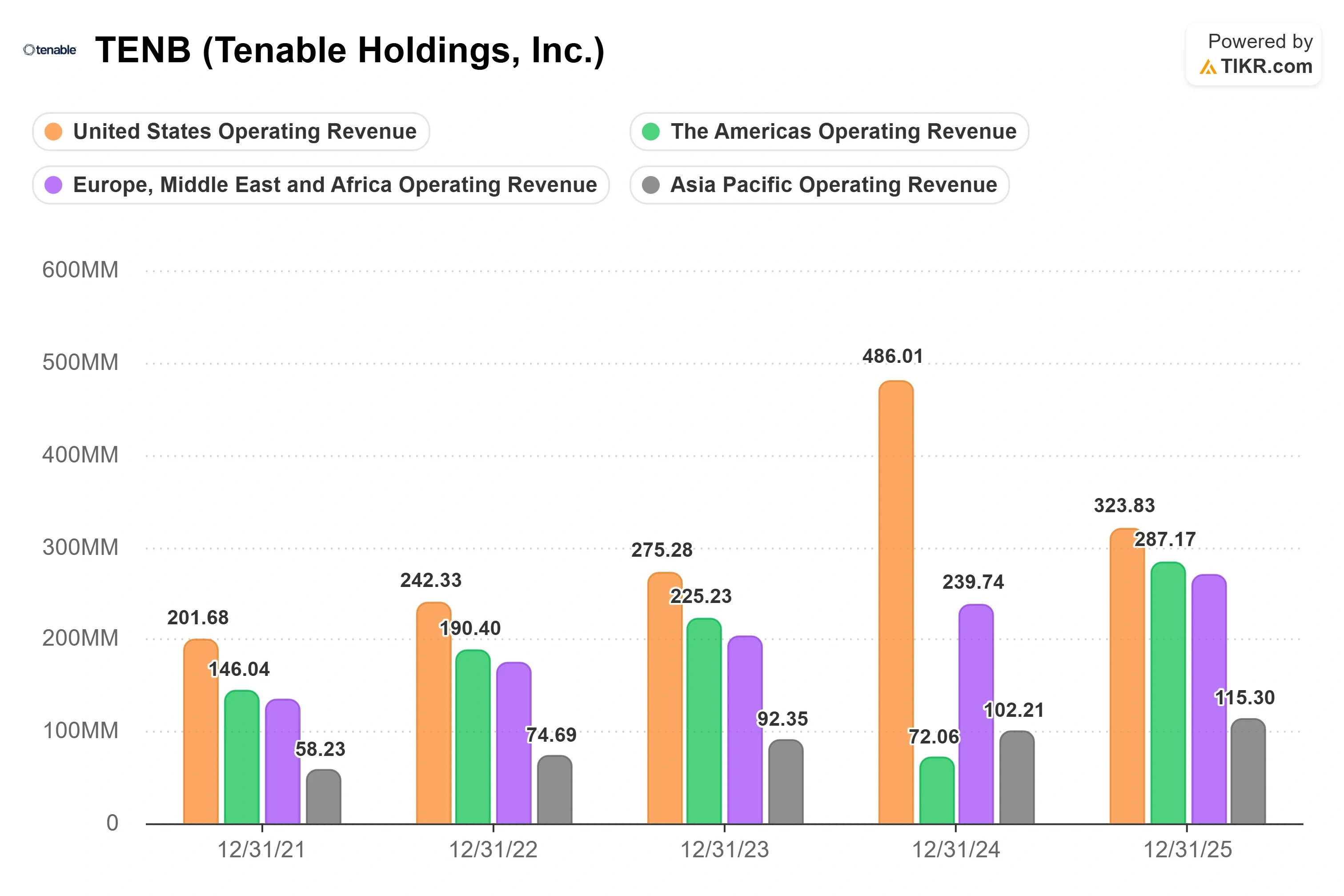Image resolution: width=1344 pixels, height=896 pixels.
Task: Click the green Americas legend dot
Action: [x=650, y=132]
